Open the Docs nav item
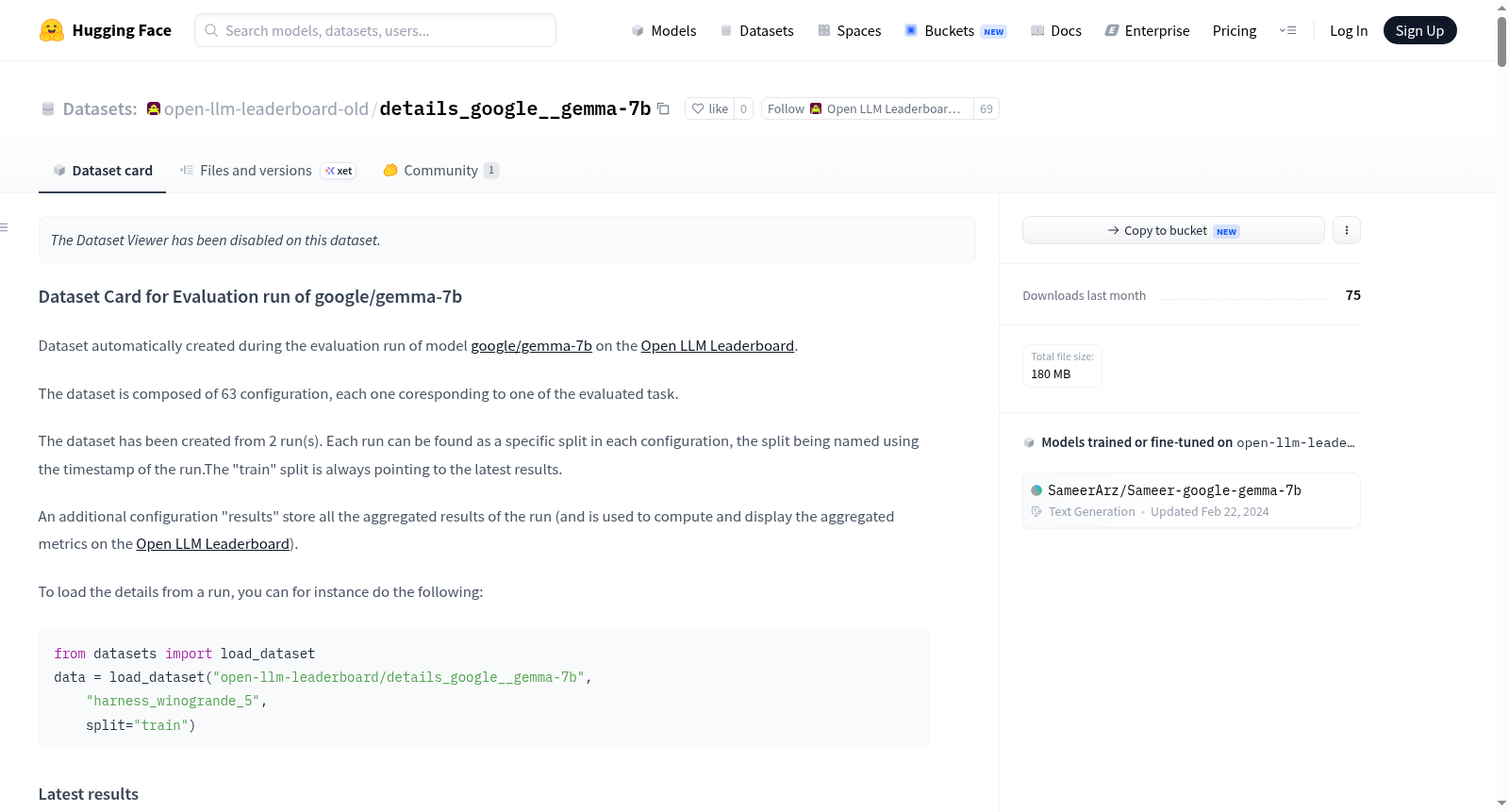 (x=1055, y=30)
